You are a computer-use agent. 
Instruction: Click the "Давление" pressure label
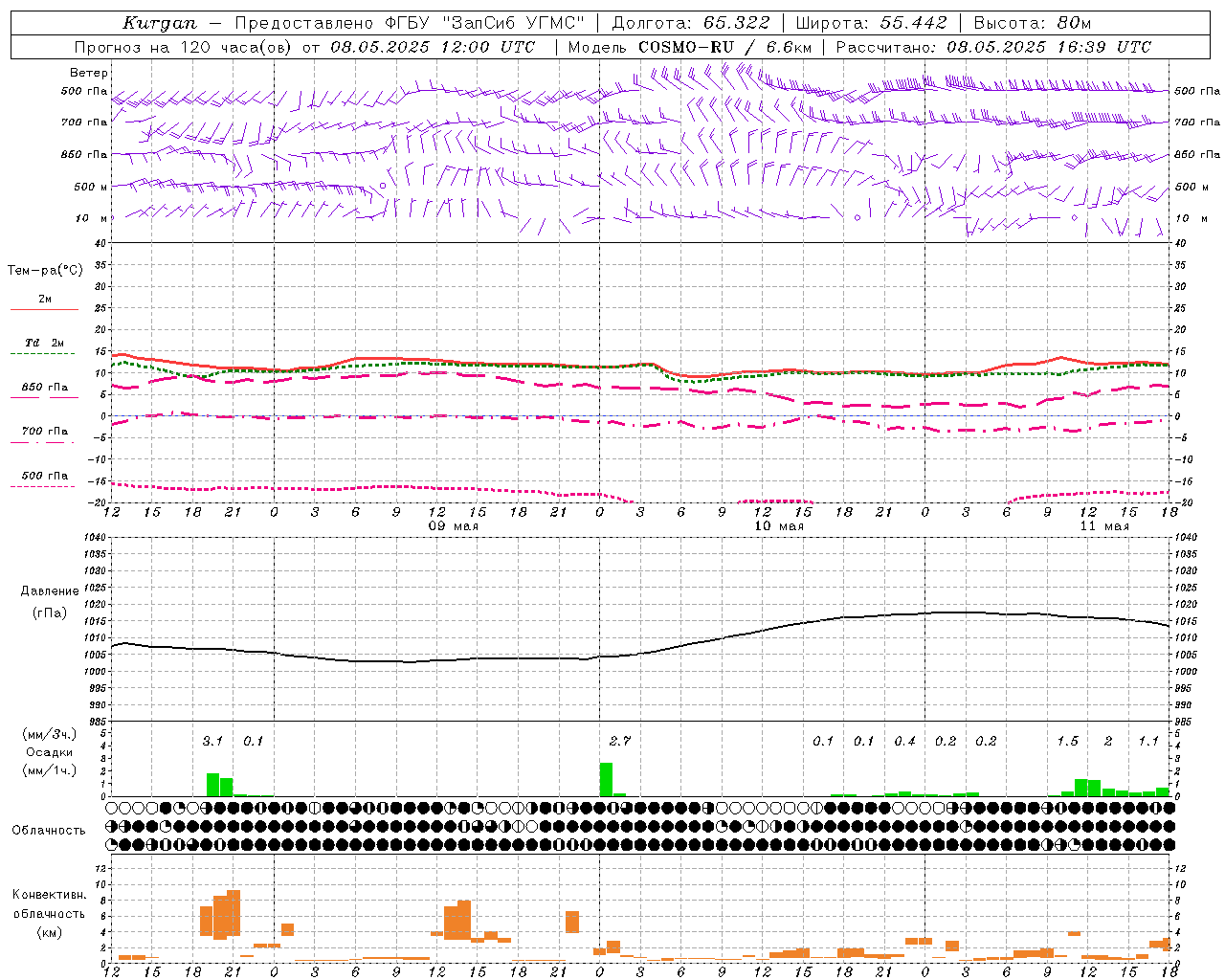50,591
